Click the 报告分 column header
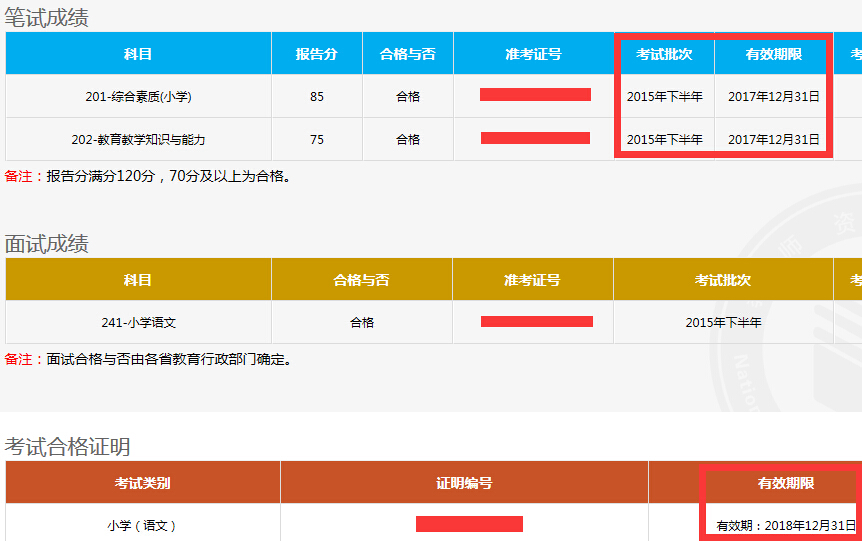Image resolution: width=862 pixels, height=541 pixels. (316, 54)
